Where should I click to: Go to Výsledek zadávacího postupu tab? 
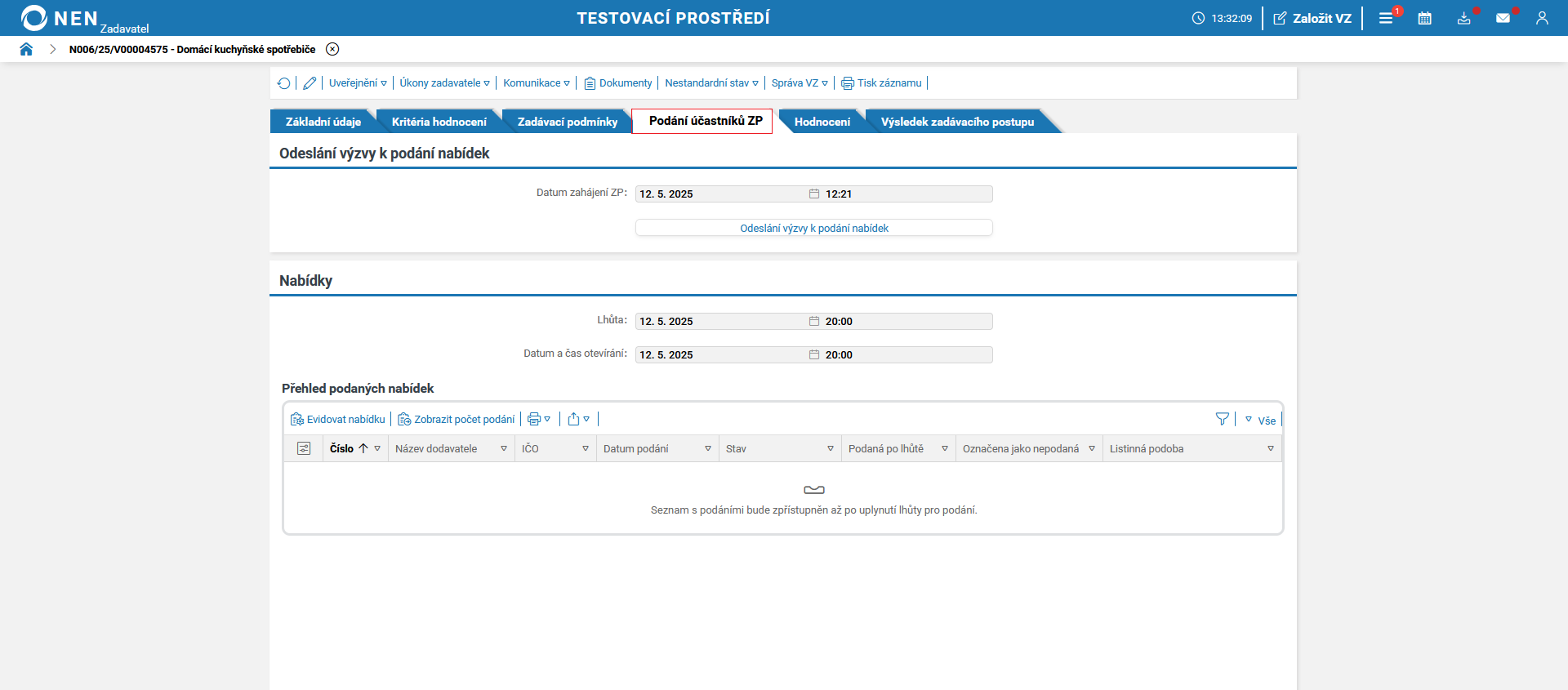click(x=957, y=122)
